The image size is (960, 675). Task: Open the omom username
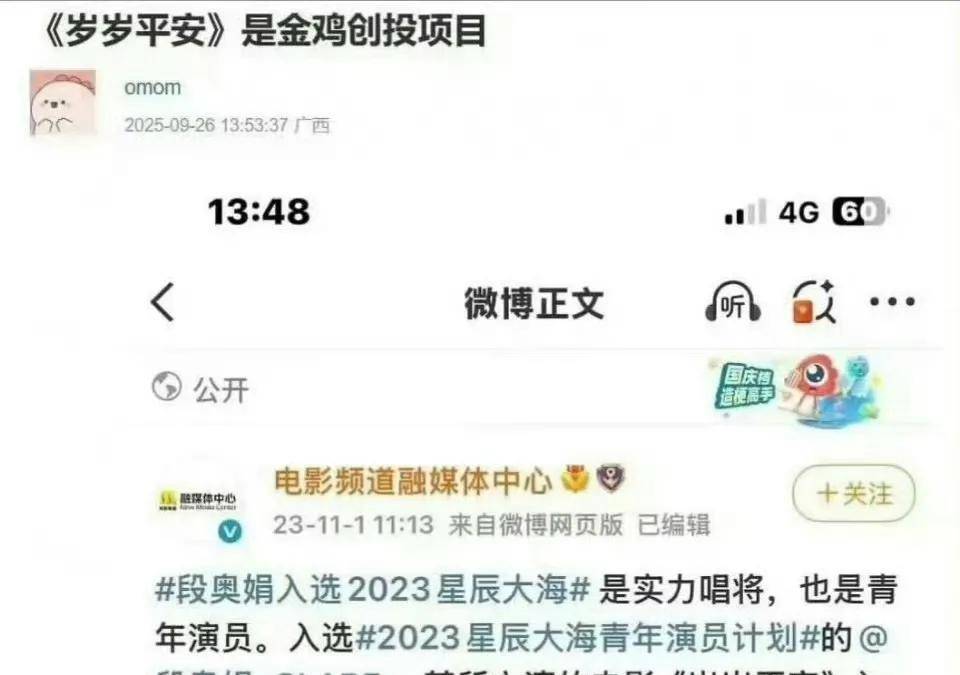coord(152,88)
